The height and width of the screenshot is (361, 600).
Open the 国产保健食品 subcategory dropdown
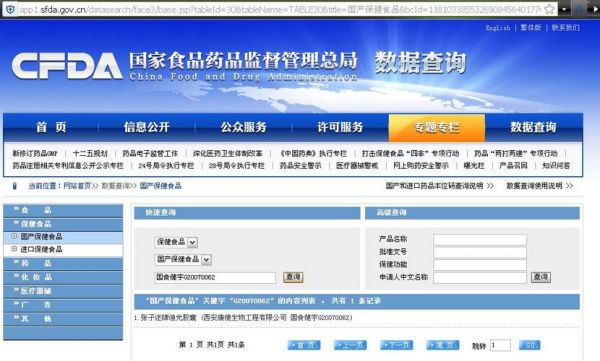[183, 260]
